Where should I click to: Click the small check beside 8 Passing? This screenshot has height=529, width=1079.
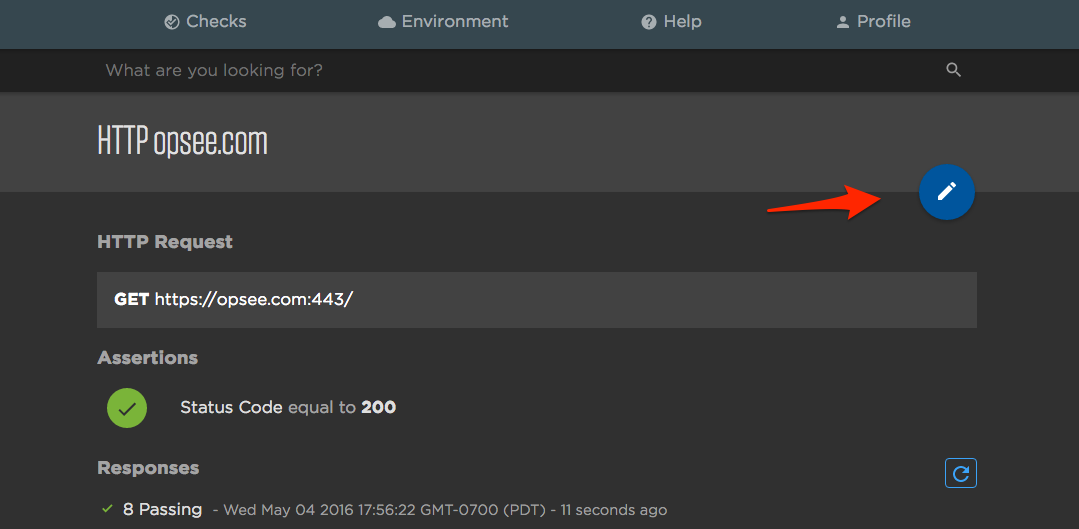point(108,509)
